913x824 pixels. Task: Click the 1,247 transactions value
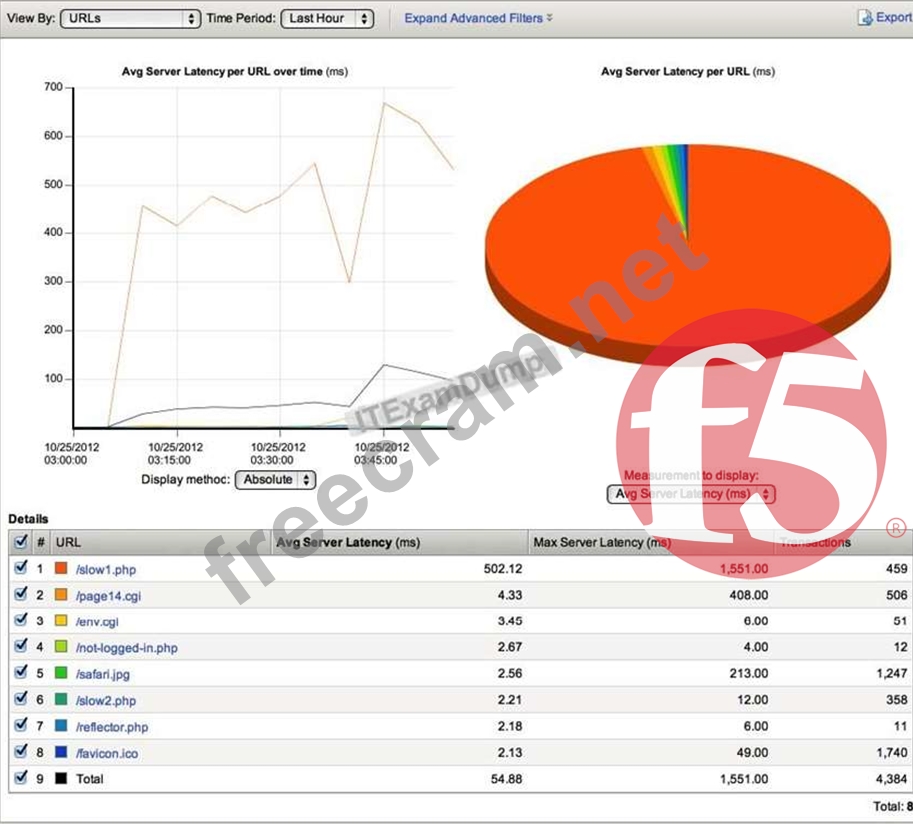(892, 674)
